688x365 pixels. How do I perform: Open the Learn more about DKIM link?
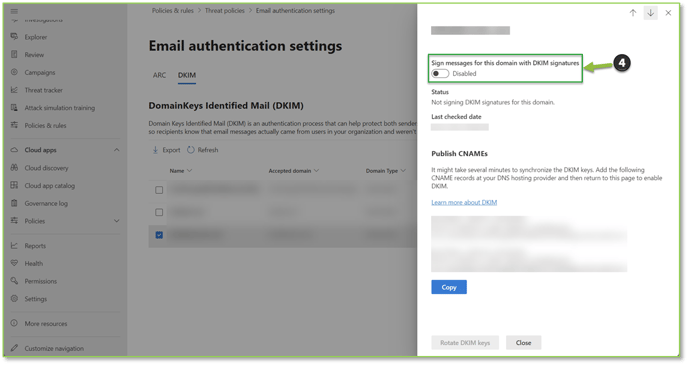click(x=464, y=202)
